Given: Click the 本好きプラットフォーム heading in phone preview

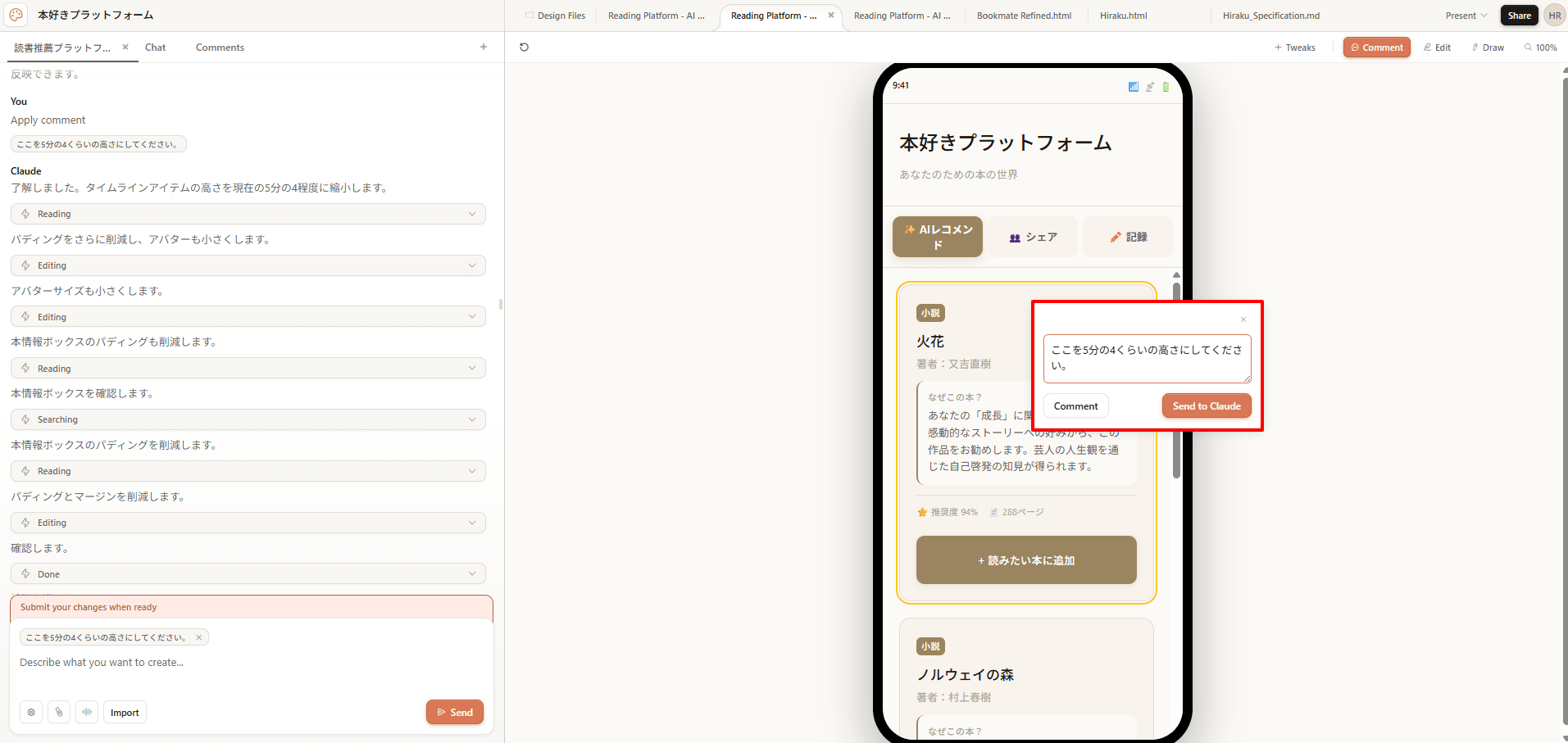Looking at the screenshot, I should 1006,143.
